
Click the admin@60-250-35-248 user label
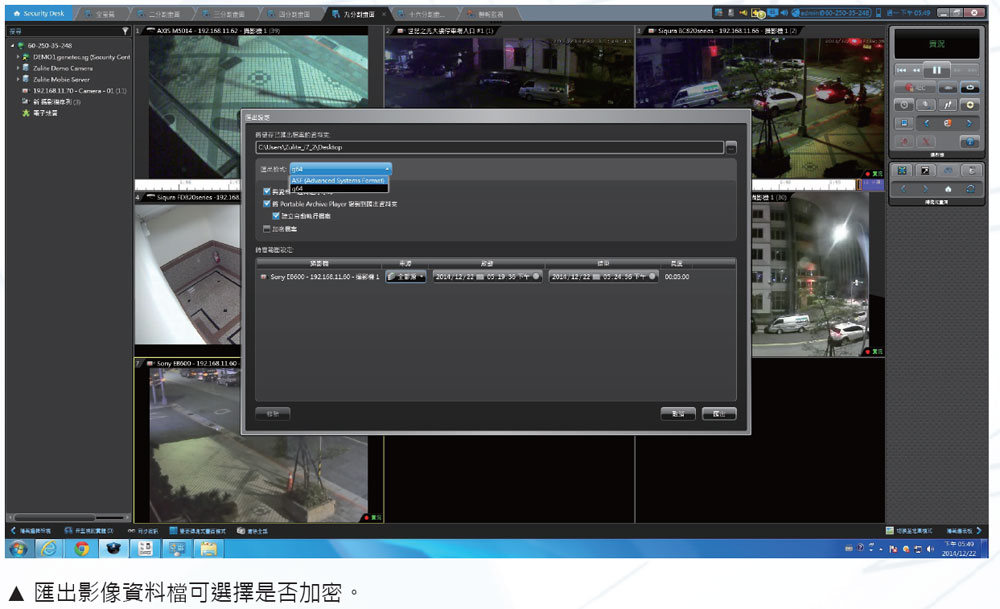tap(834, 13)
